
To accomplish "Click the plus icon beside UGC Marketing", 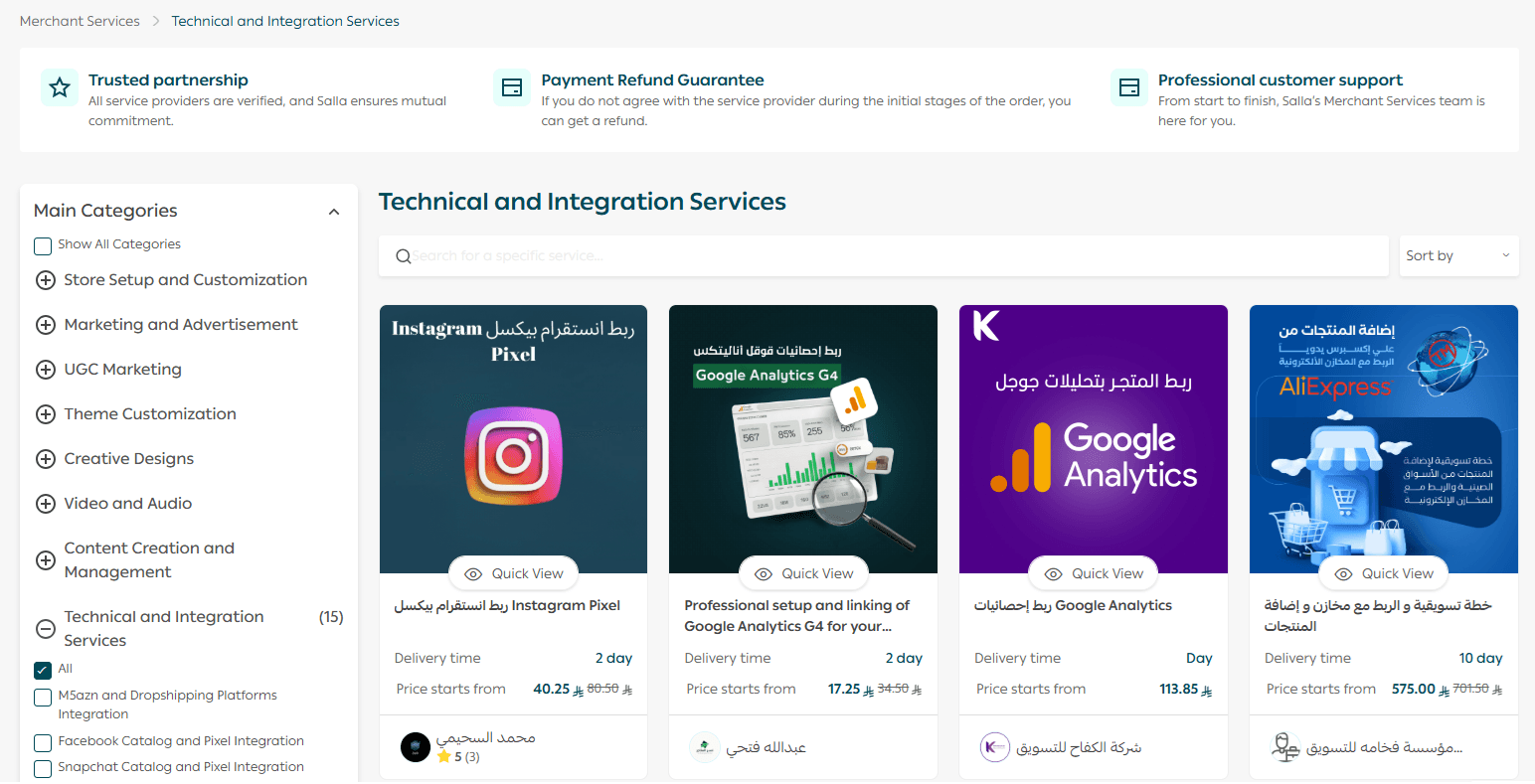I will pos(46,370).
